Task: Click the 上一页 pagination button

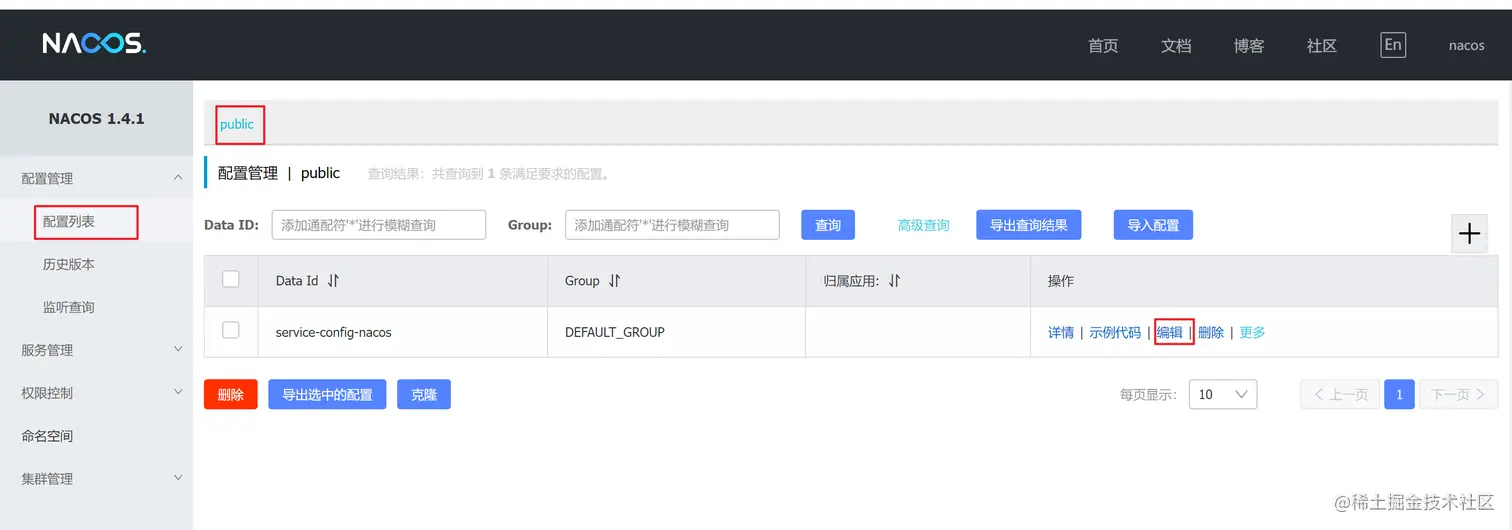Action: pos(1340,394)
